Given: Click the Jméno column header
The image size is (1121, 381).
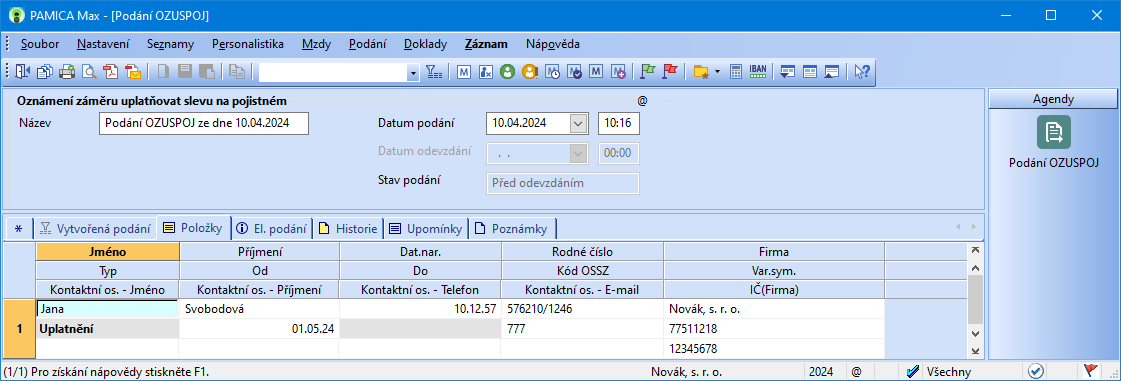Looking at the screenshot, I should 107,252.
